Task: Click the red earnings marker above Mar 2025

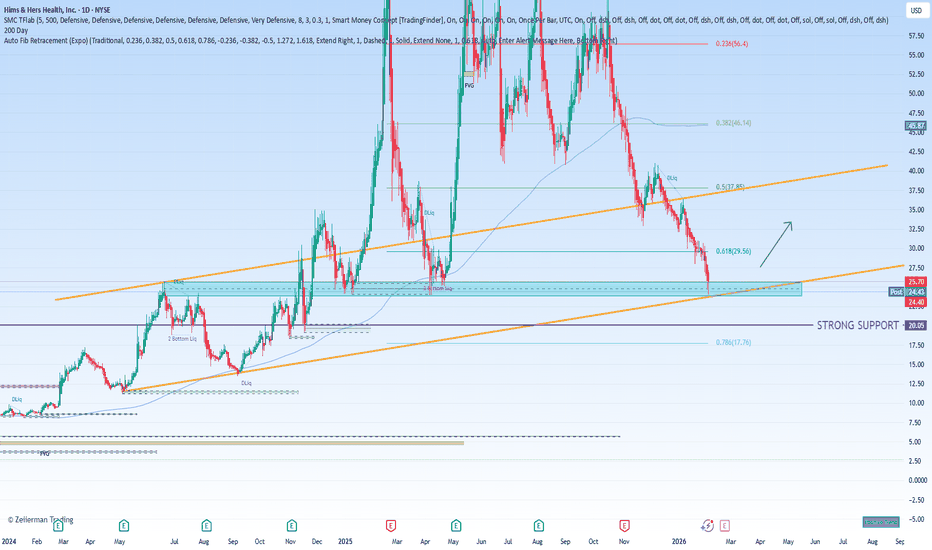Action: click(391, 526)
